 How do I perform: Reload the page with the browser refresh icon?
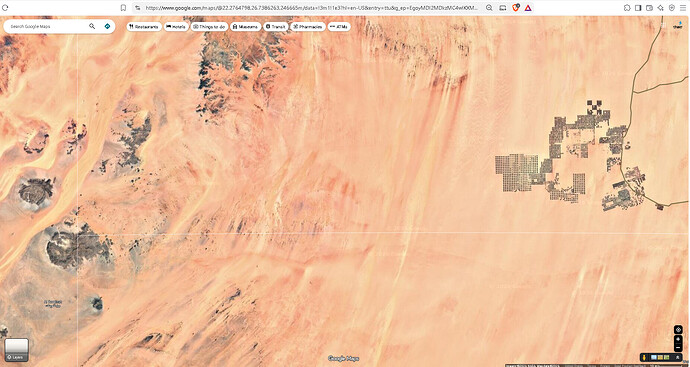5,8
